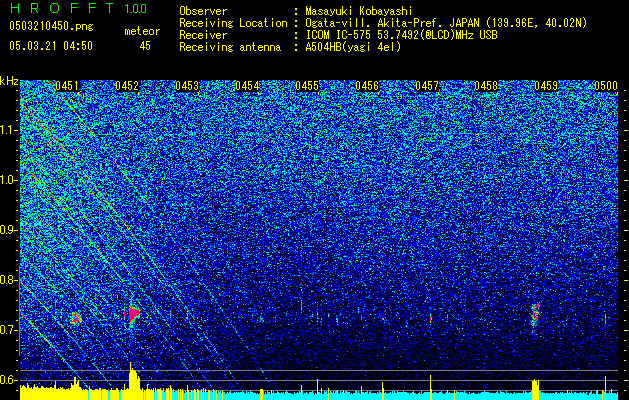Click time marker 0455

click(x=307, y=86)
